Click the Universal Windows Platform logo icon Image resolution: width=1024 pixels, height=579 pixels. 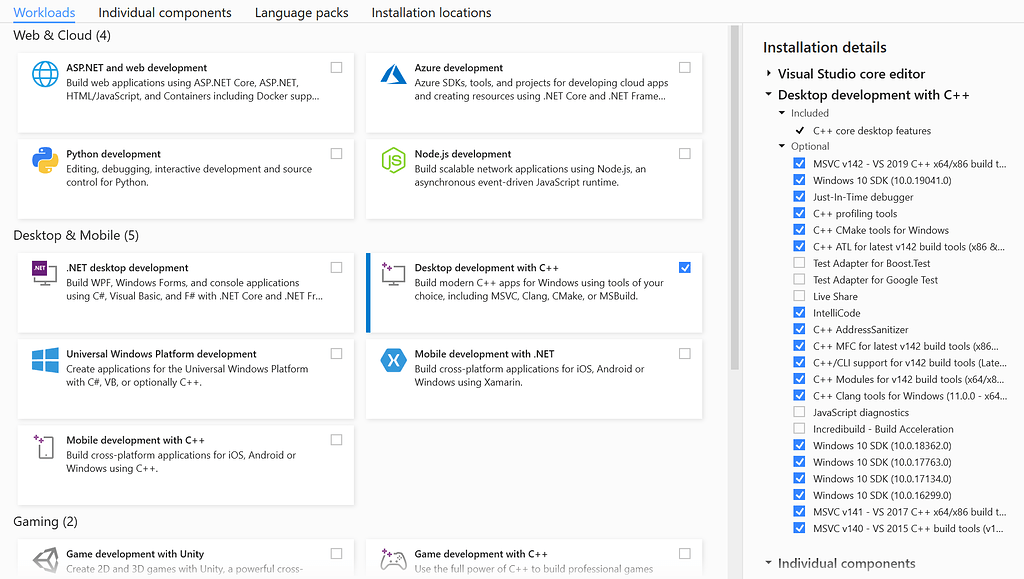pyautogui.click(x=46, y=362)
